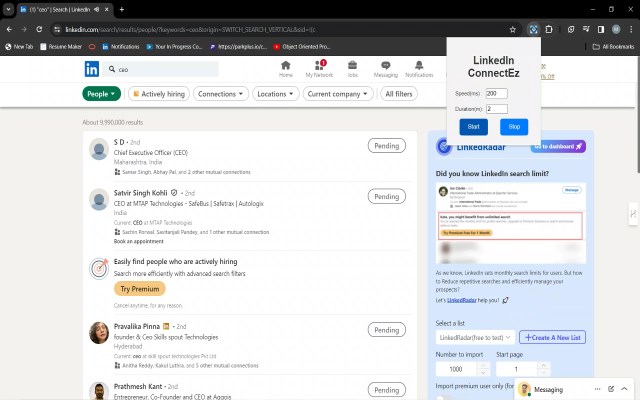Viewport: 640px width, 400px height.
Task: Click Pending button for Satvir Singh Kohli
Action: 387,196
